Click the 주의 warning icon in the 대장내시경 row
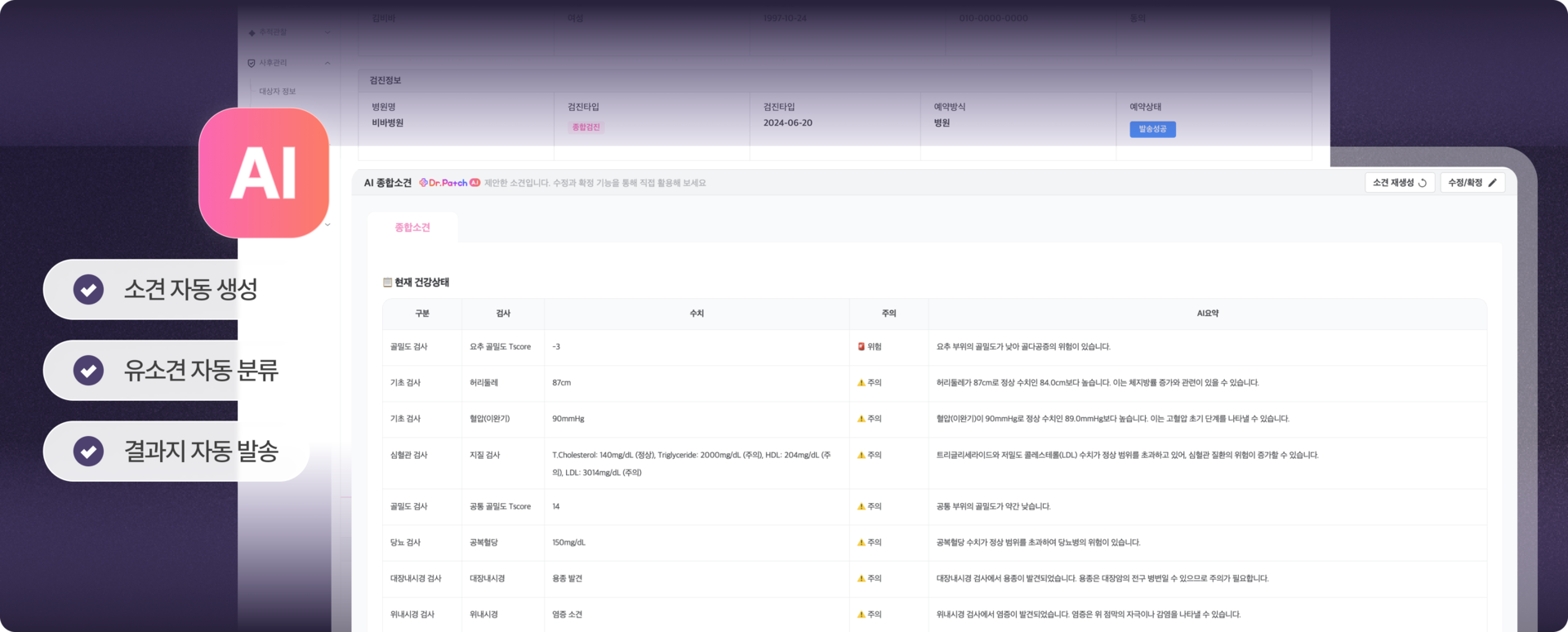Image resolution: width=1568 pixels, height=632 pixels. pyautogui.click(x=861, y=578)
